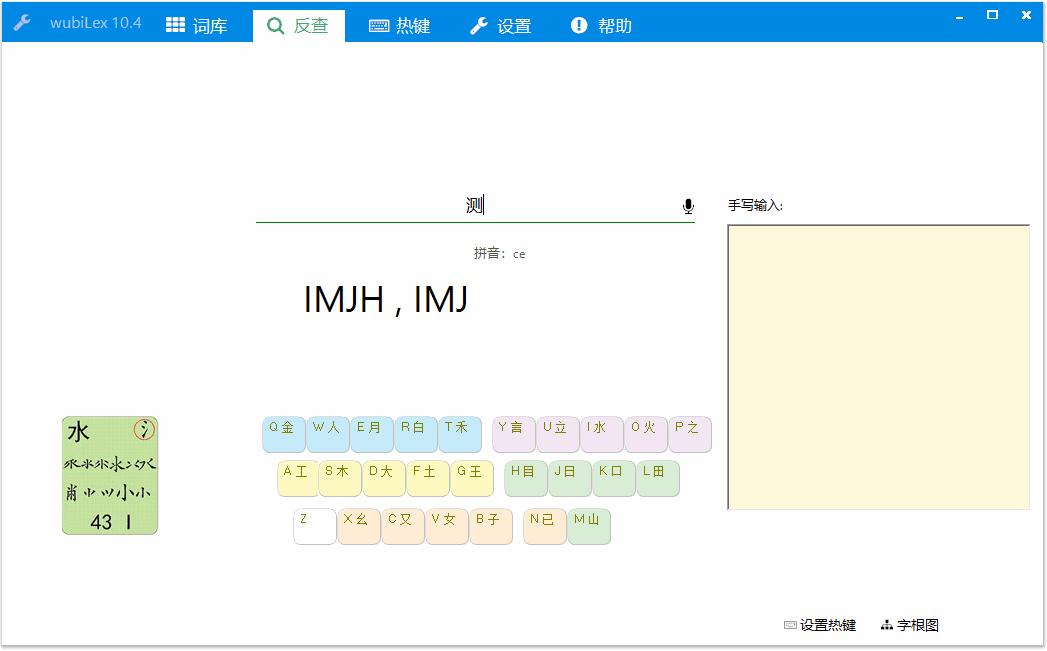Select the M山 key
The width and height of the screenshot is (1047, 651).
[x=589, y=526]
